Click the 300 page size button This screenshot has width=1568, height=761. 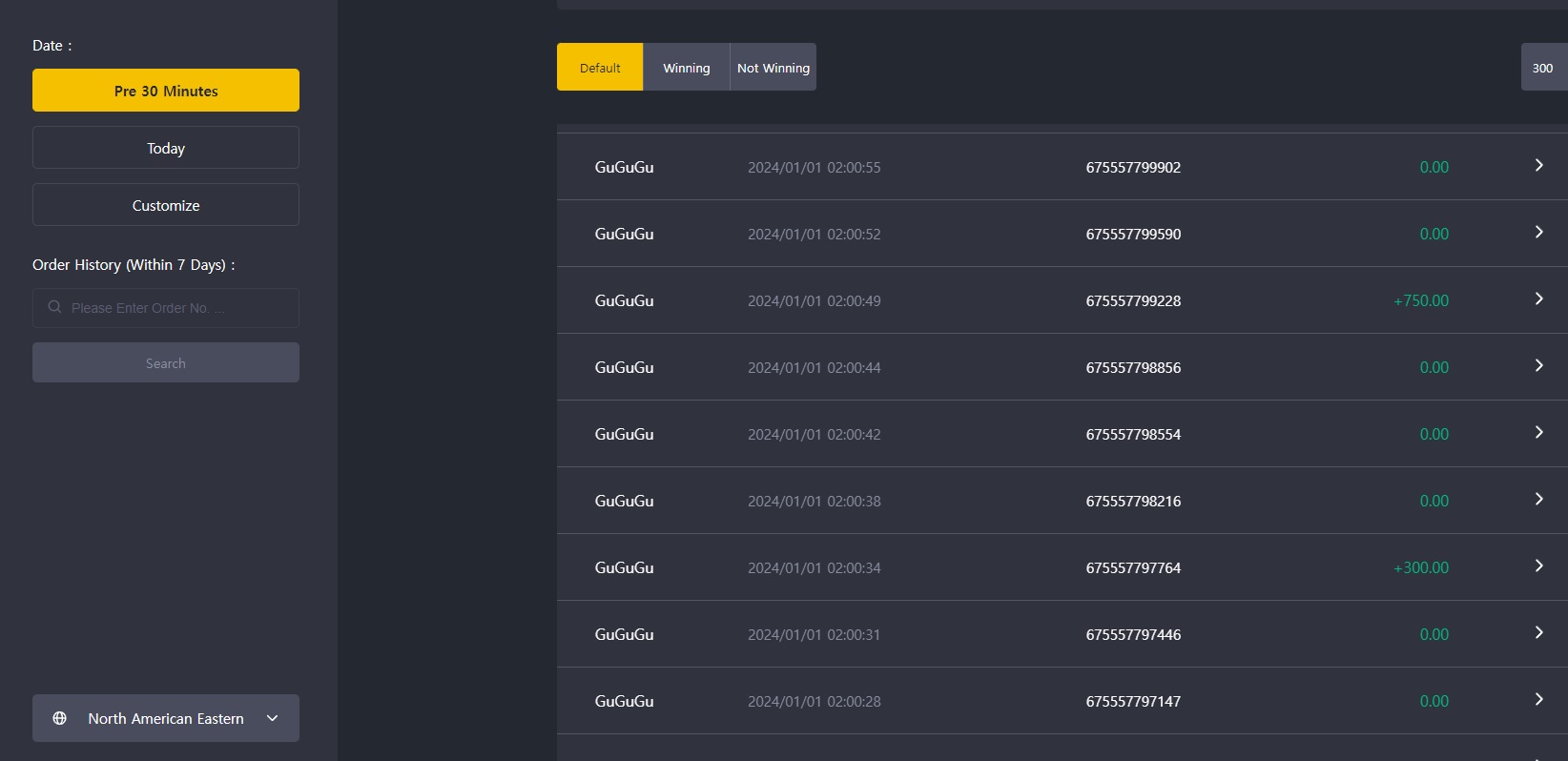point(1543,67)
